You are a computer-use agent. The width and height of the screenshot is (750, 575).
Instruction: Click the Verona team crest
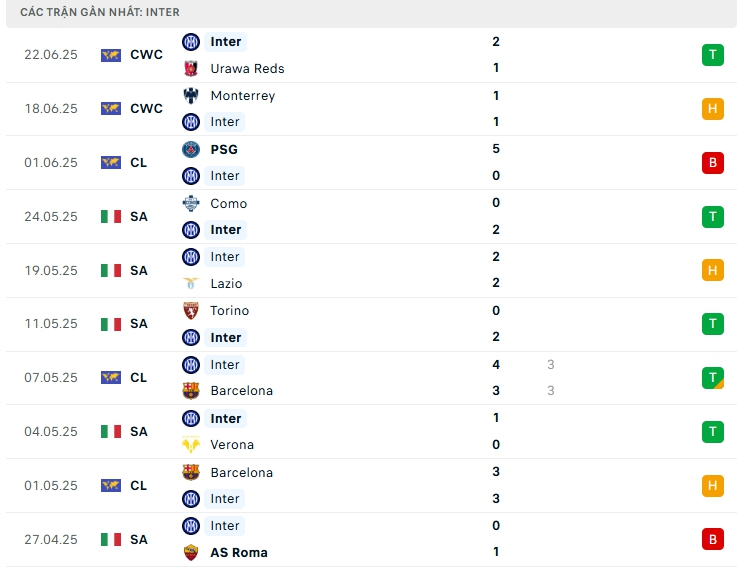pos(191,445)
